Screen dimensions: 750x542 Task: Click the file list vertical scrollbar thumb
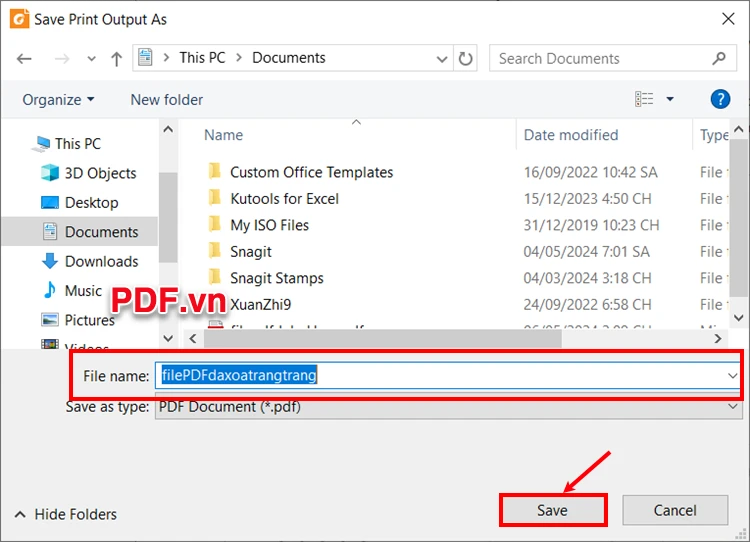click(738, 218)
